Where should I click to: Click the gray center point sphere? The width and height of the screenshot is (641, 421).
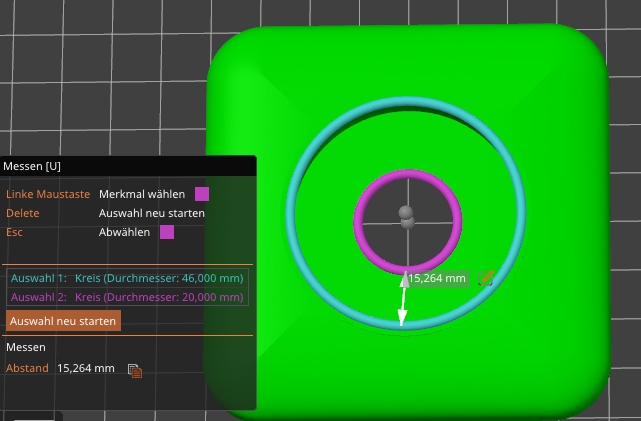click(406, 213)
